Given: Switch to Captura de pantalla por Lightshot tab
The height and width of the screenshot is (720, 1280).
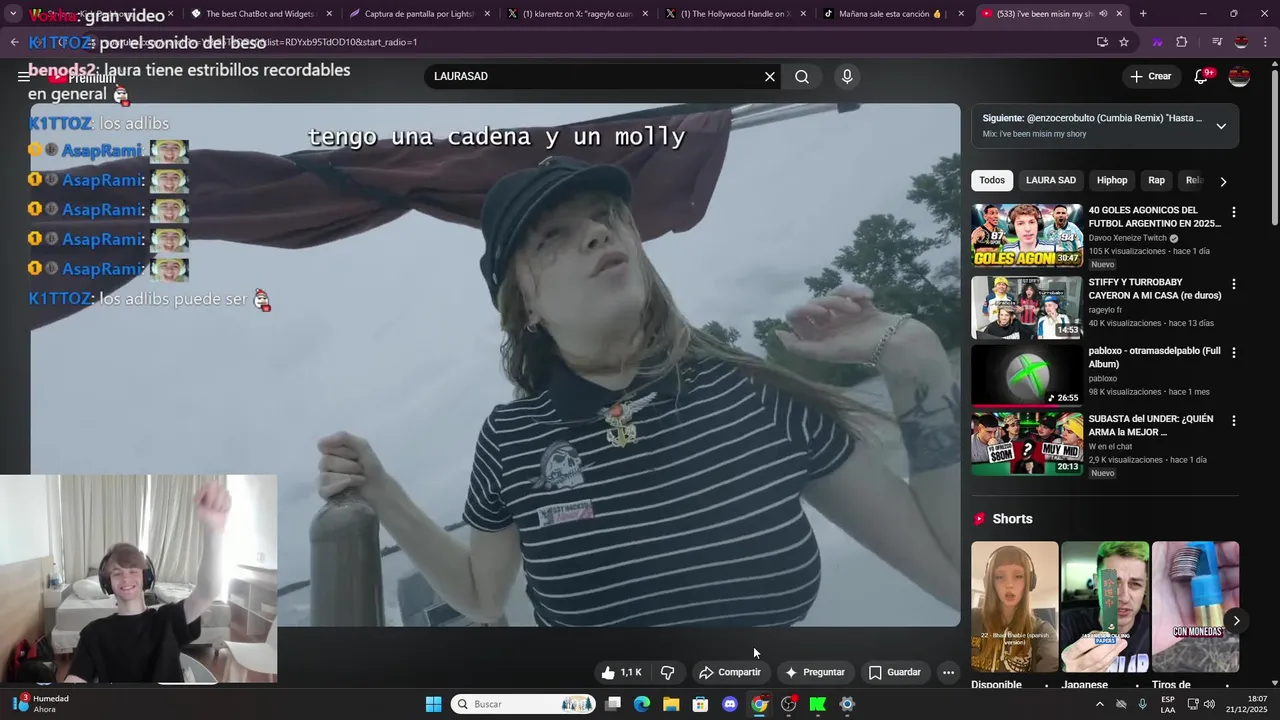Looking at the screenshot, I should tap(420, 14).
